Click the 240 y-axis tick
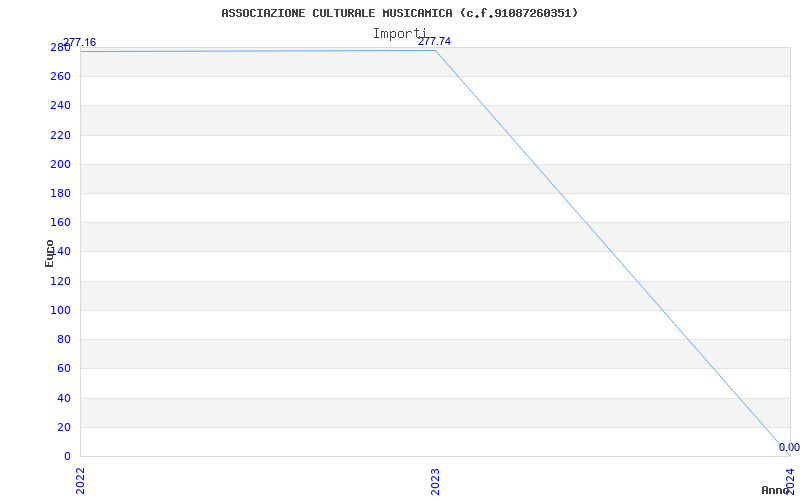 click(60, 106)
